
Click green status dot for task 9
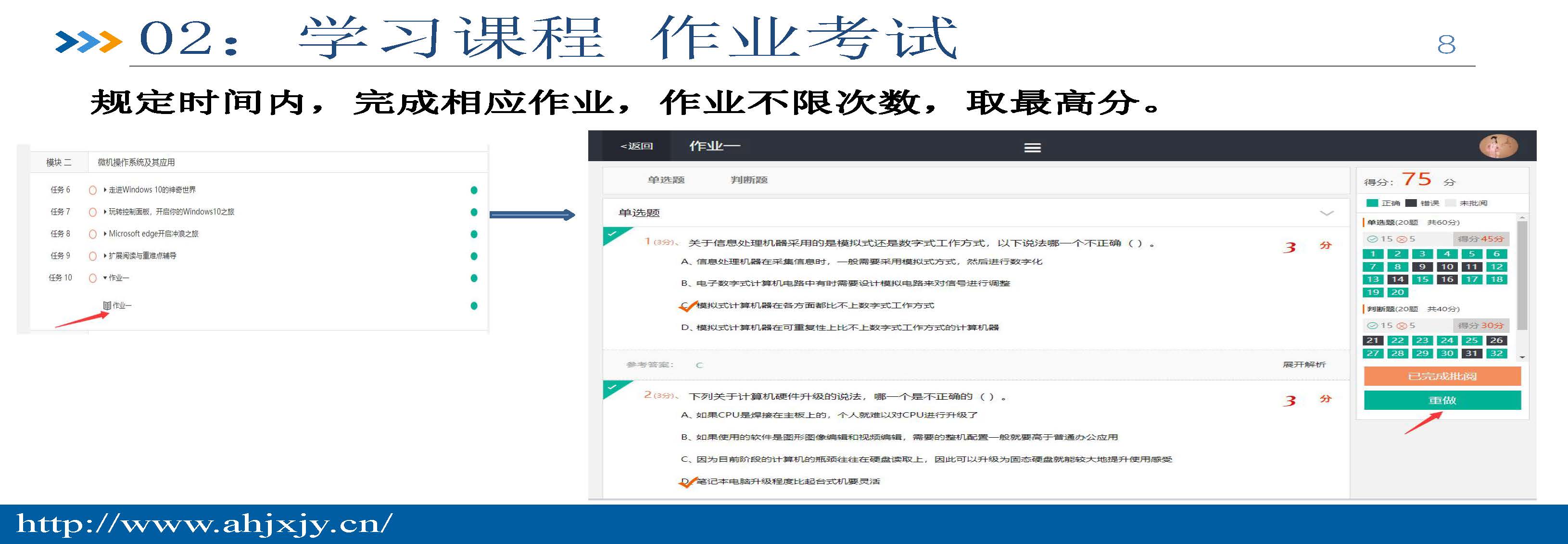tap(474, 256)
